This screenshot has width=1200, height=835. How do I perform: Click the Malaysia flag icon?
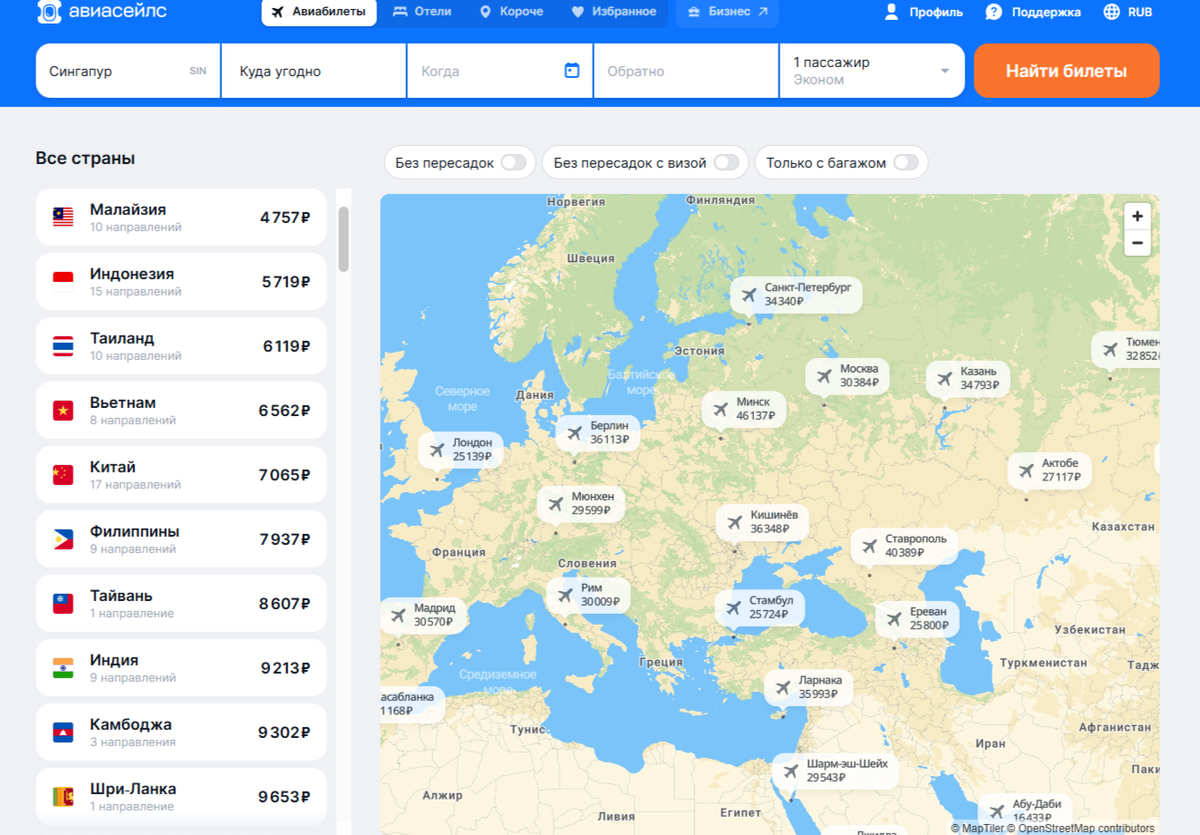(x=63, y=217)
